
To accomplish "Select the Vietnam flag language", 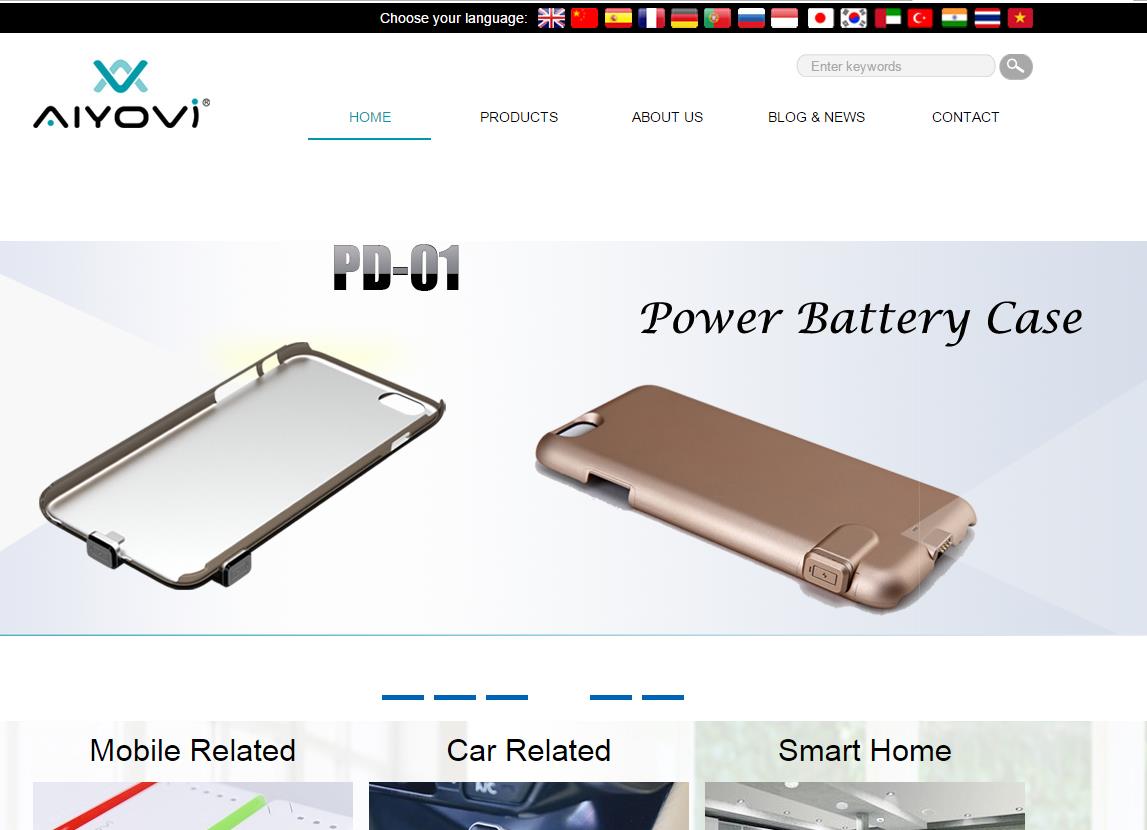I will (1020, 18).
